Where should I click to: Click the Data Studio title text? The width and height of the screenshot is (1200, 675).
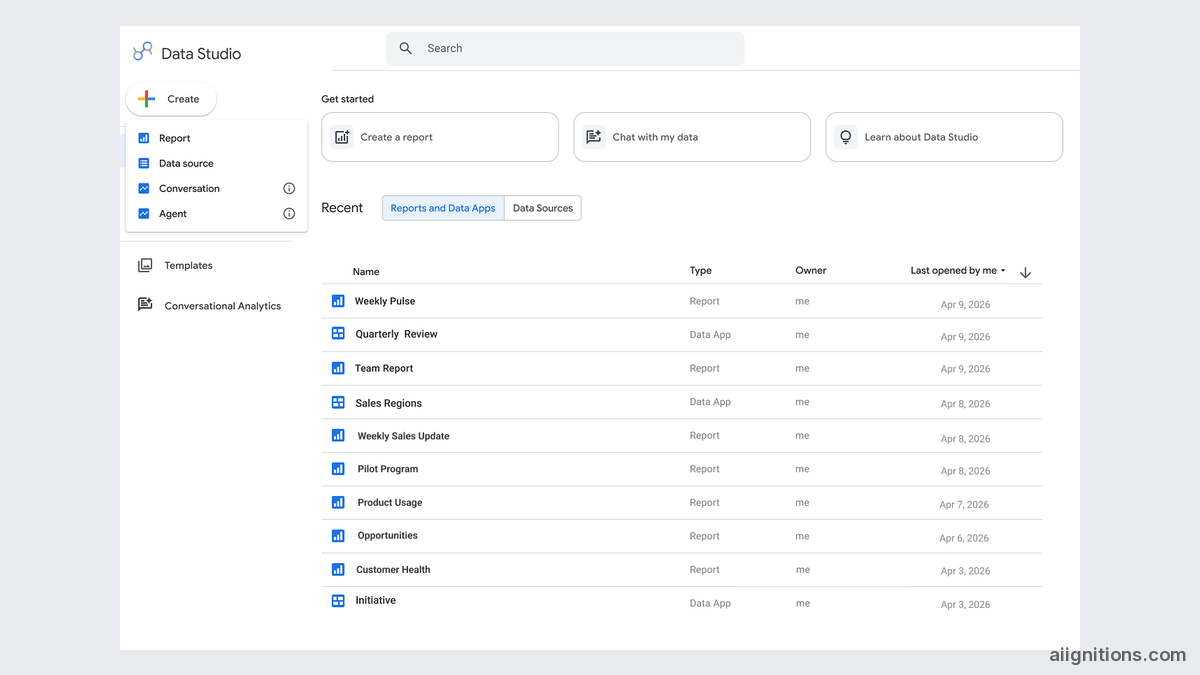[x=201, y=54]
